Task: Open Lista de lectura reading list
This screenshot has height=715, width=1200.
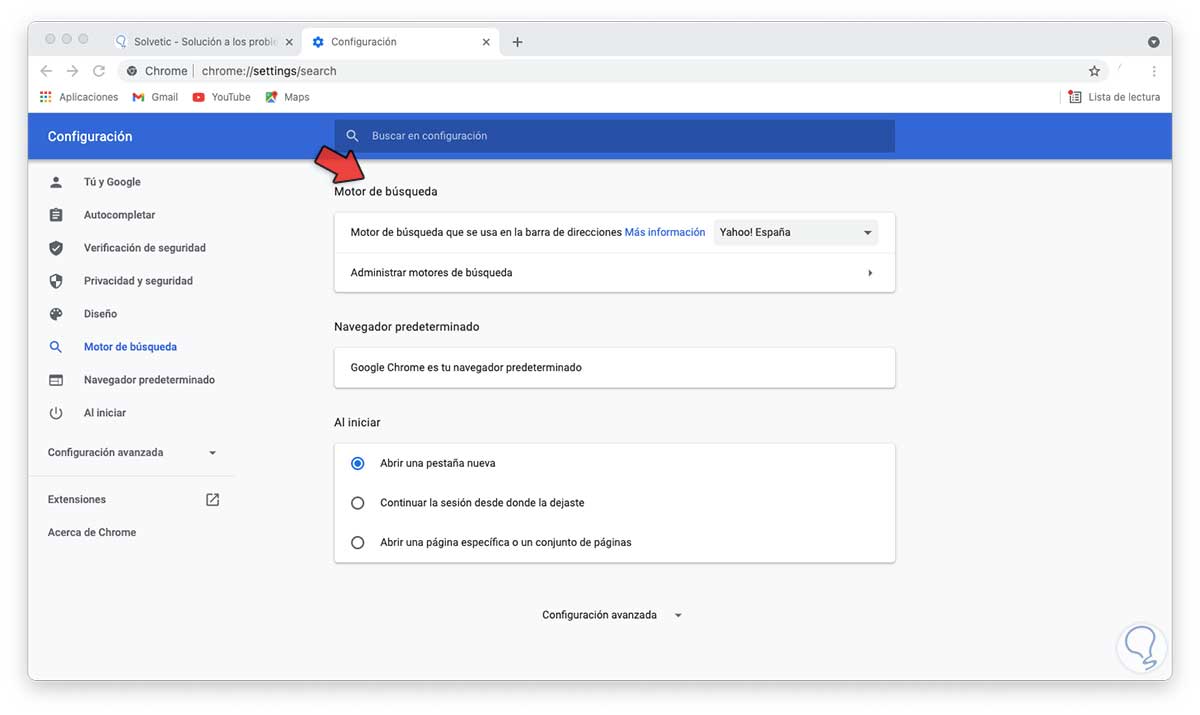Action: coord(1114,97)
